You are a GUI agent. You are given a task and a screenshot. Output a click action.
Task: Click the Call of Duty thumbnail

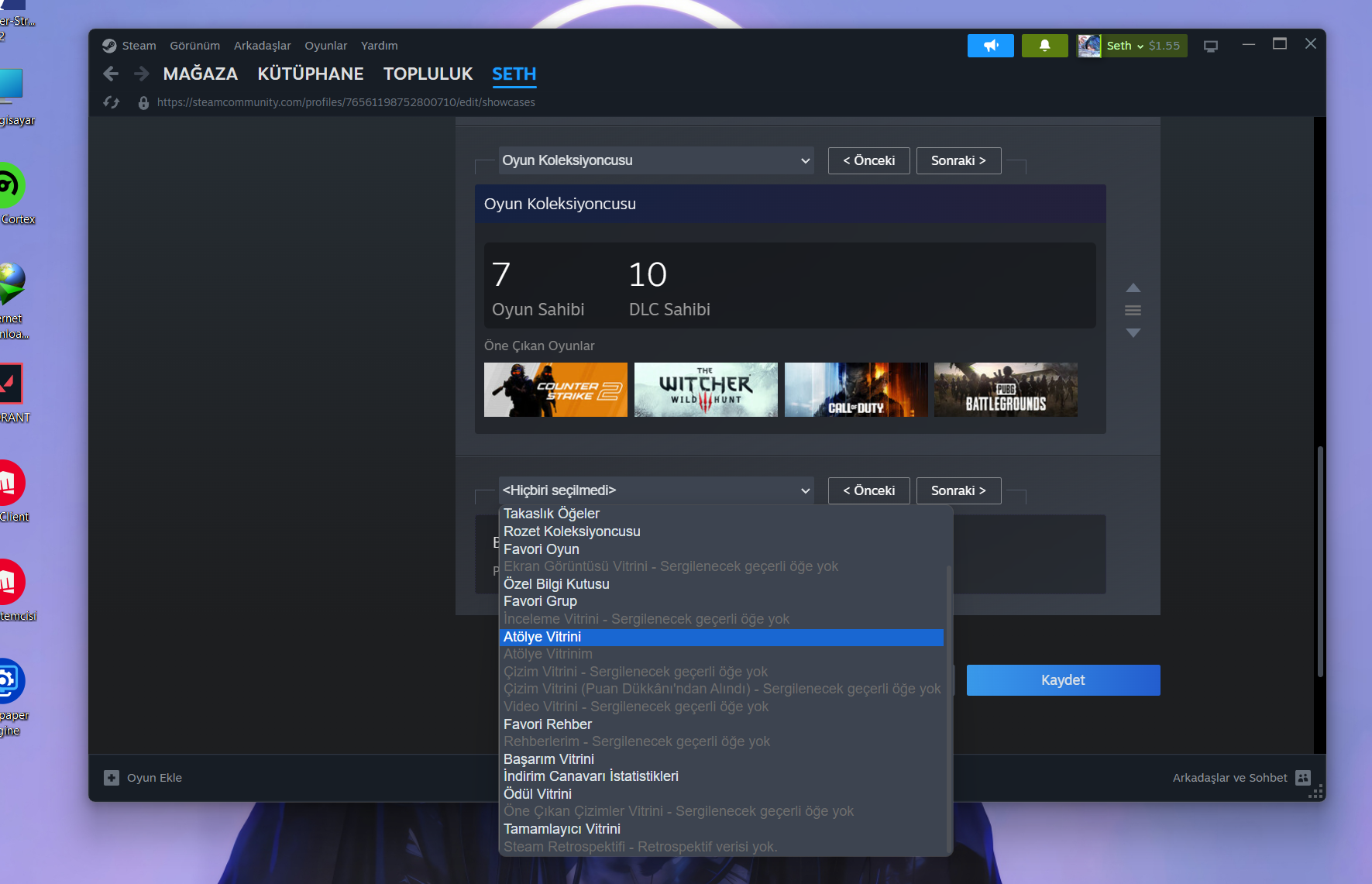856,390
